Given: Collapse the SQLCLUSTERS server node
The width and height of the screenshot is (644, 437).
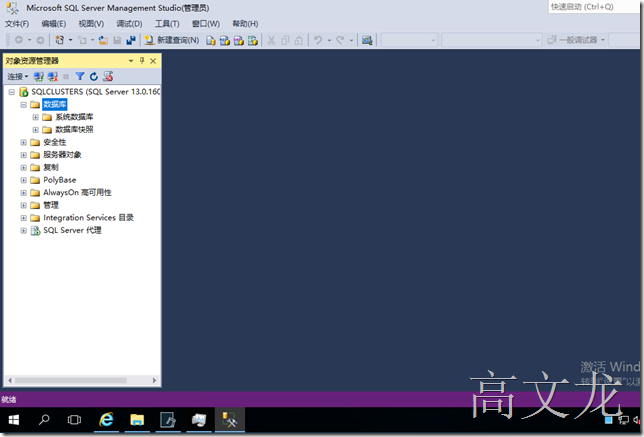Looking at the screenshot, I should pyautogui.click(x=12, y=92).
